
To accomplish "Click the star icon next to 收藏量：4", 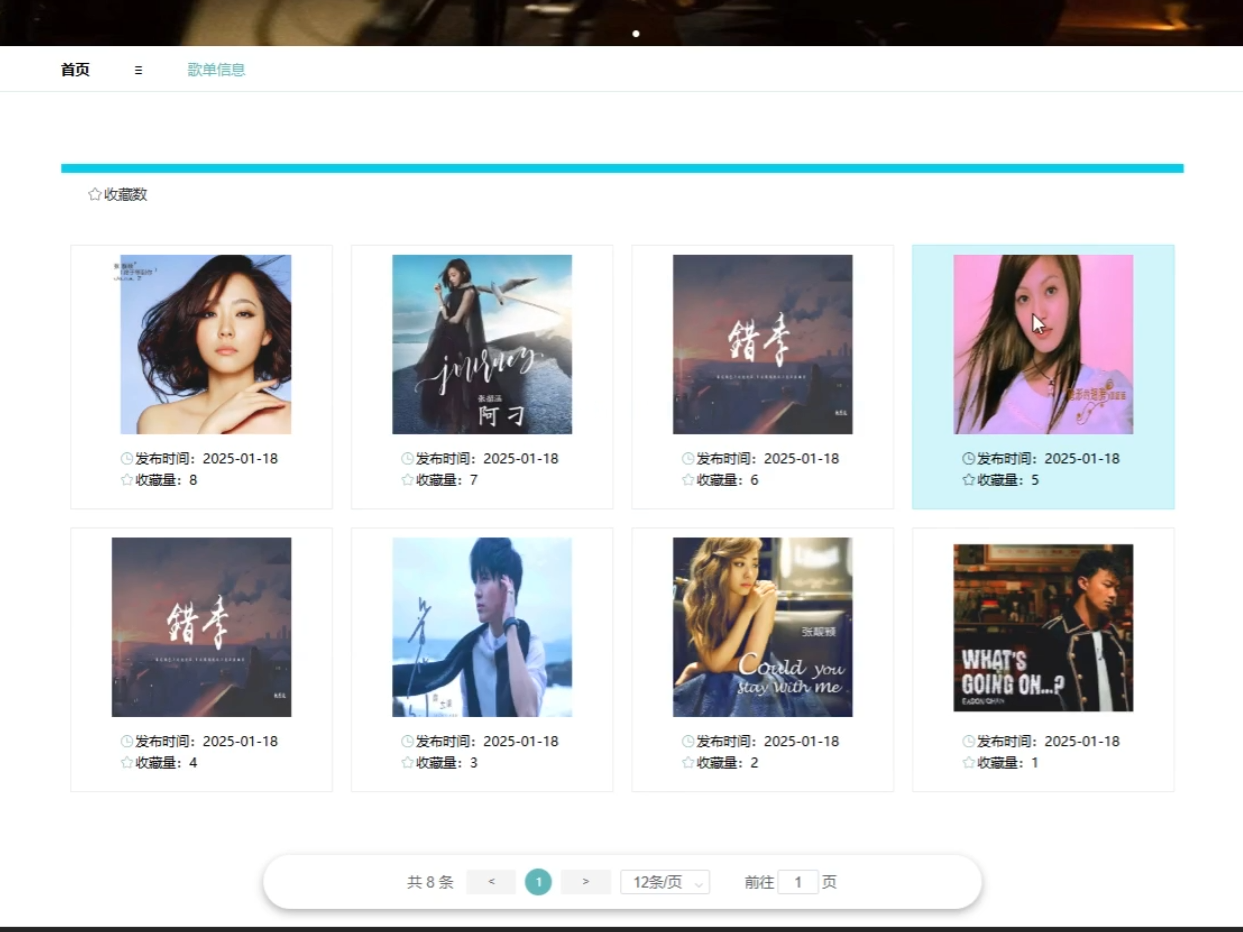I will tap(127, 763).
